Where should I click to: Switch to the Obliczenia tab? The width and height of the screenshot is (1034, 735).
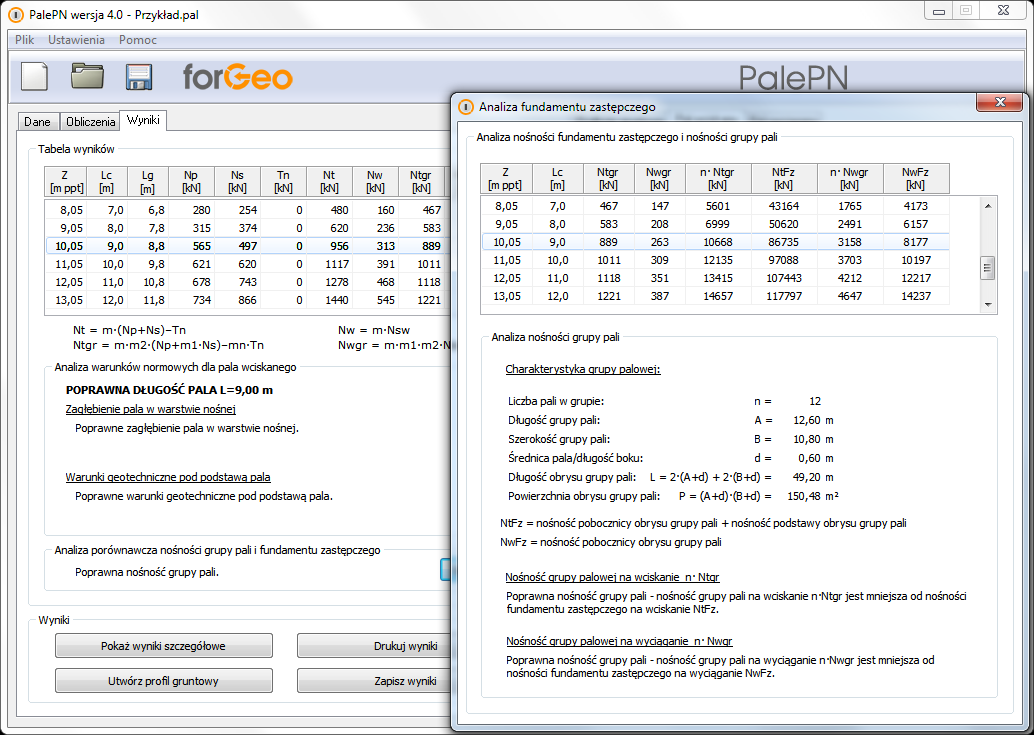[90, 122]
